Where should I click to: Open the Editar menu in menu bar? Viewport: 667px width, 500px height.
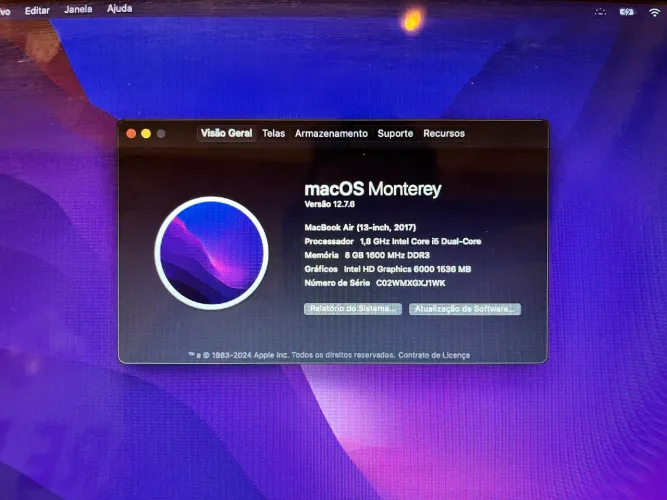coord(37,10)
